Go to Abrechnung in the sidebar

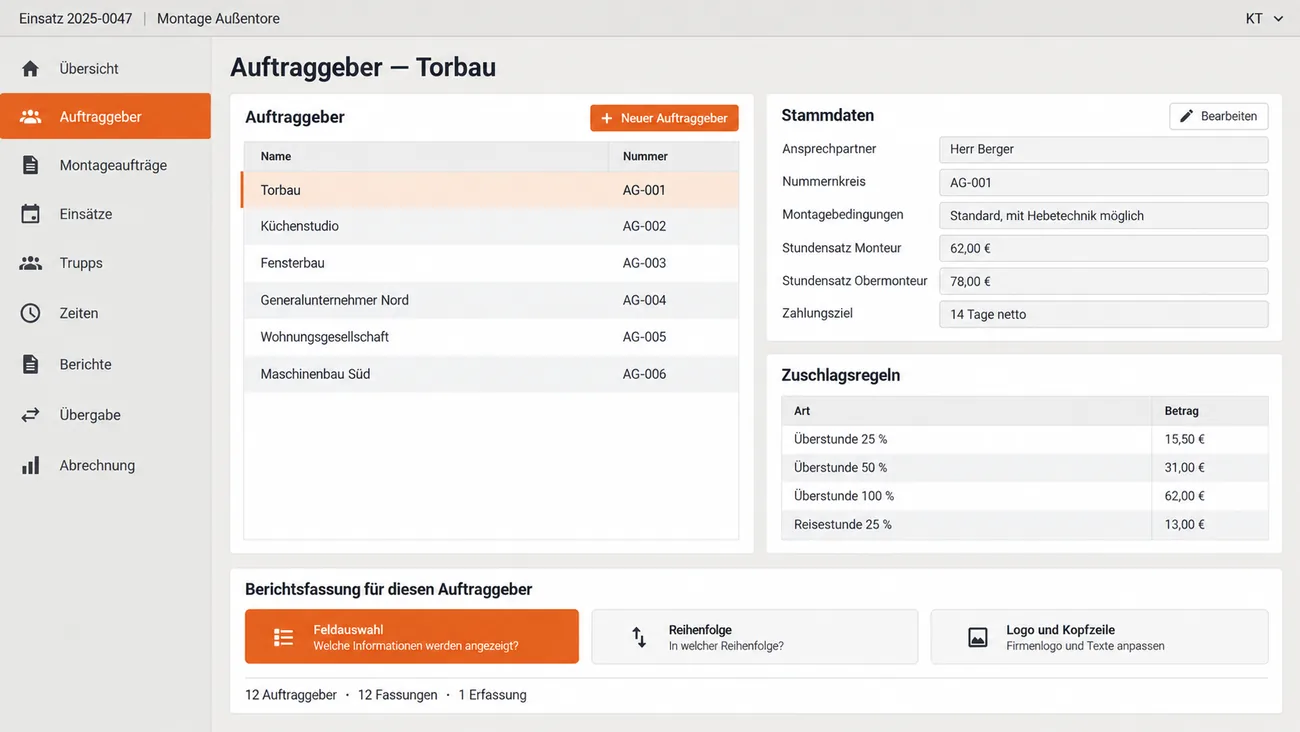105,465
